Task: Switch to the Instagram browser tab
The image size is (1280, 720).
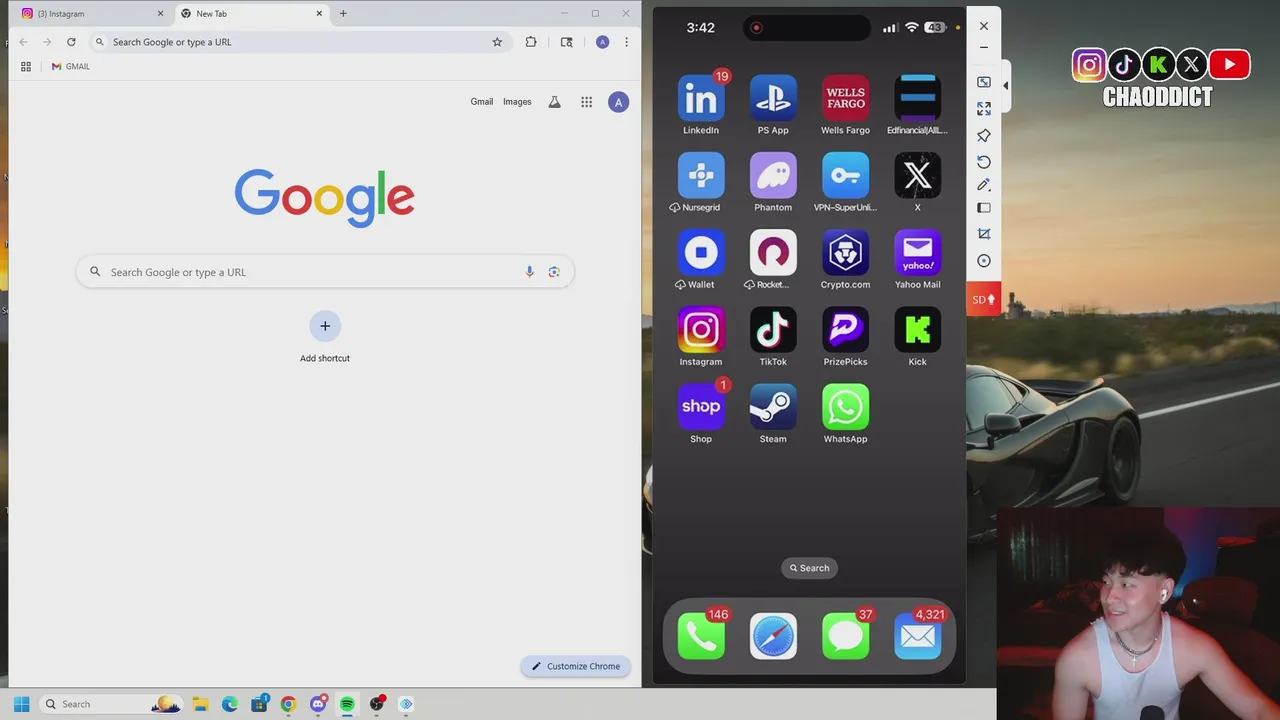Action: coord(91,14)
